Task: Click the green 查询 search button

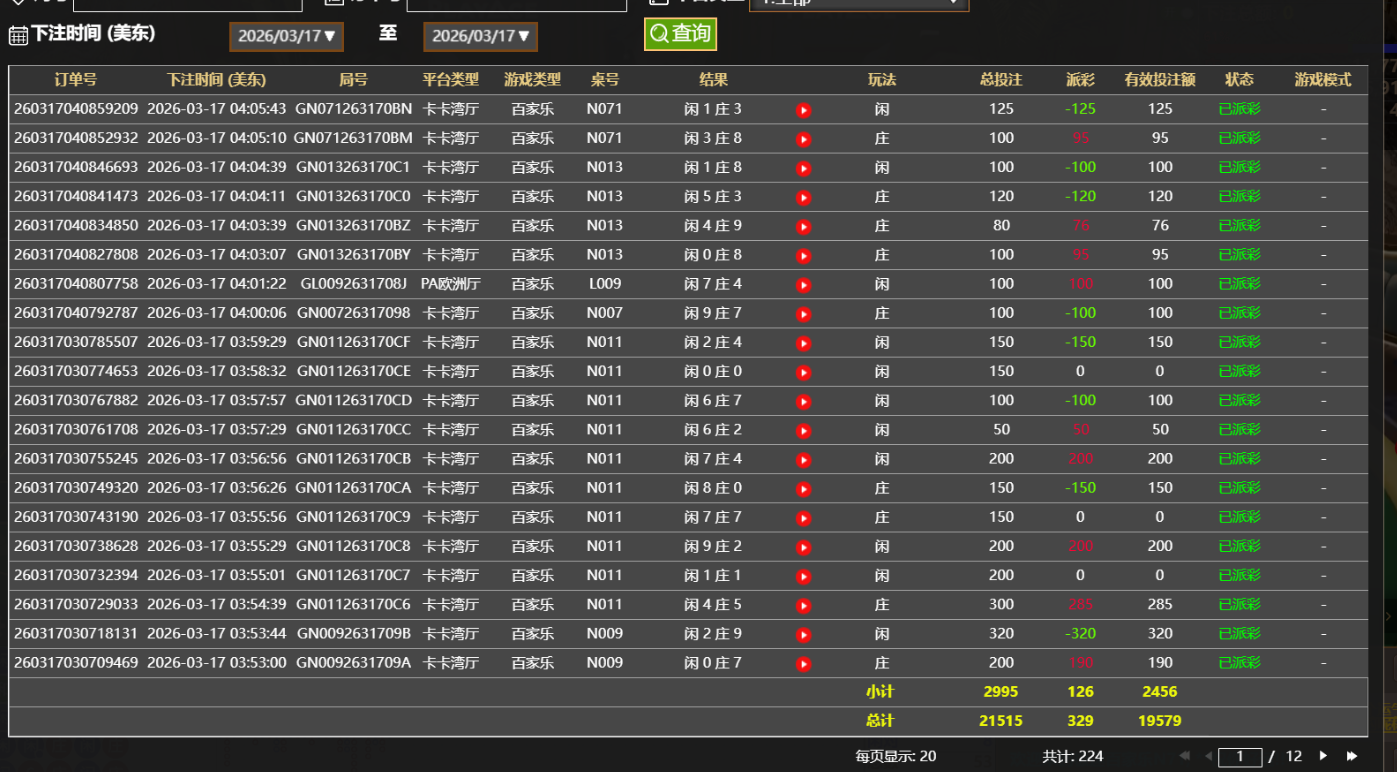Action: 680,34
